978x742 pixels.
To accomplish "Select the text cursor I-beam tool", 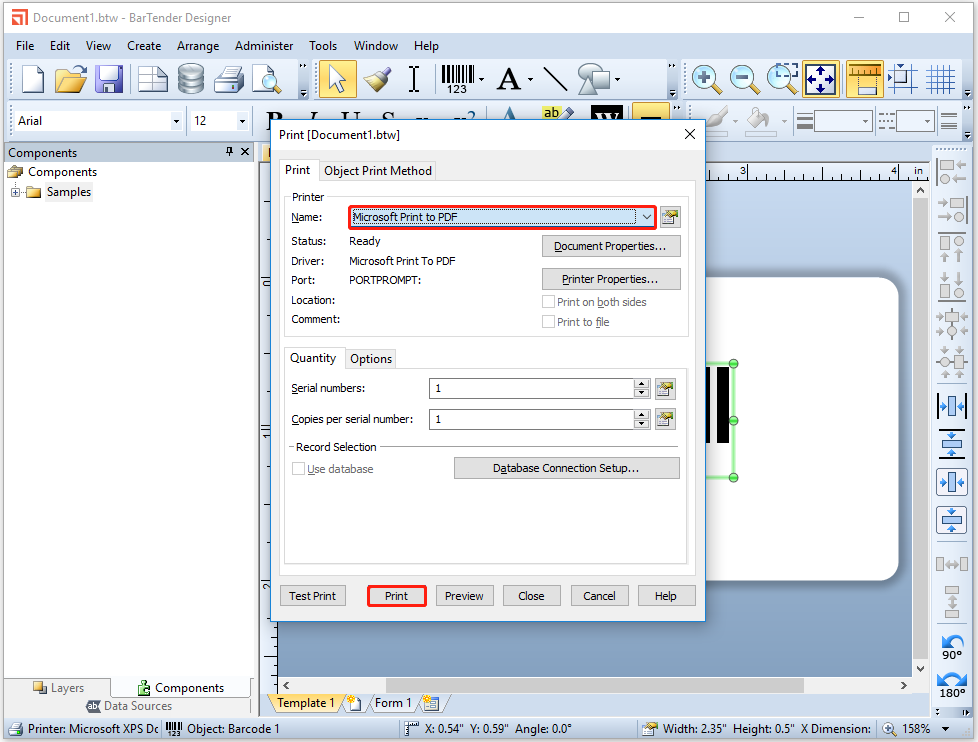I will click(x=414, y=79).
